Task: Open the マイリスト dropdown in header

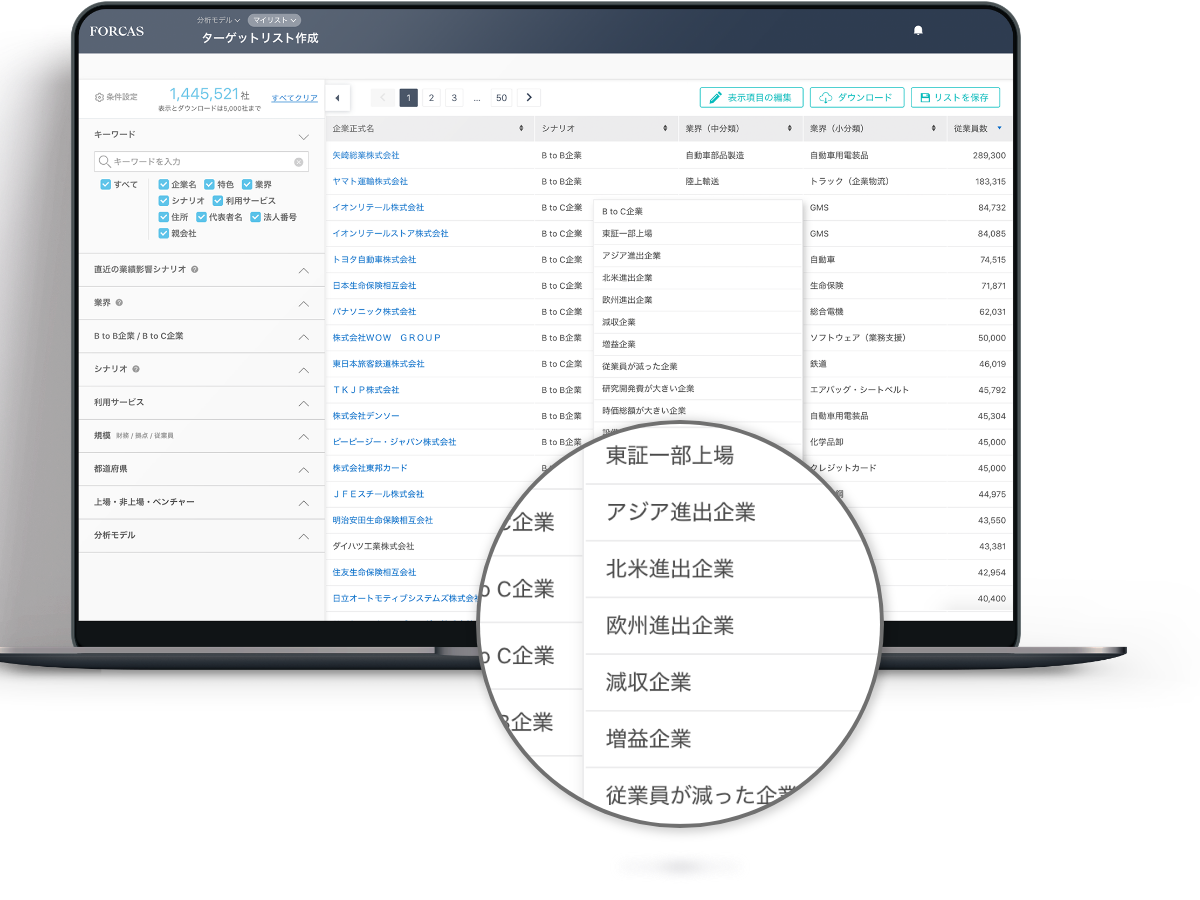Action: (274, 20)
